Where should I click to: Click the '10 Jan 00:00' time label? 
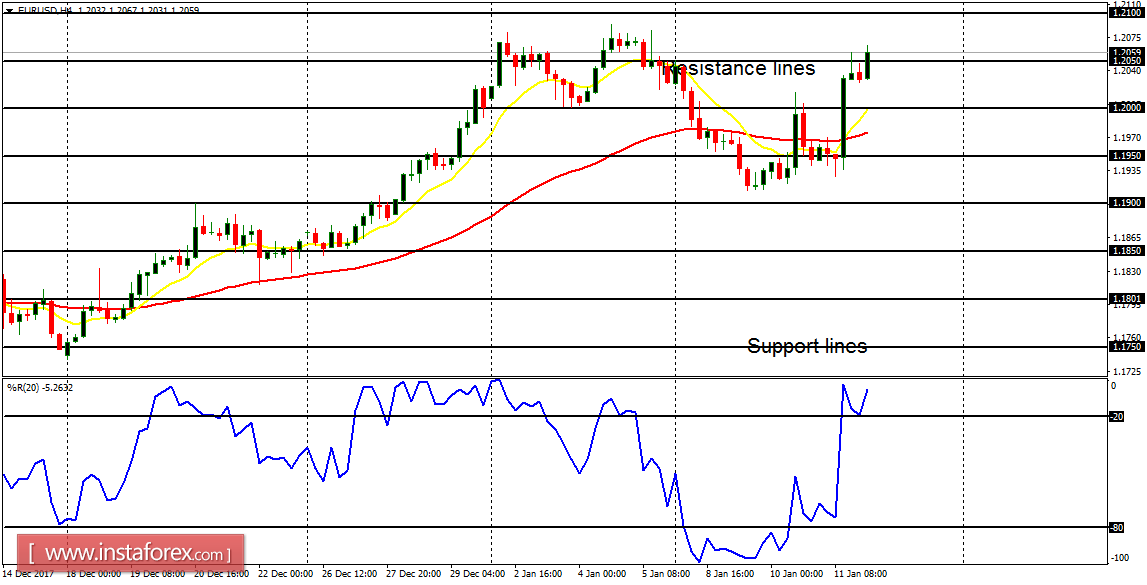point(795,574)
